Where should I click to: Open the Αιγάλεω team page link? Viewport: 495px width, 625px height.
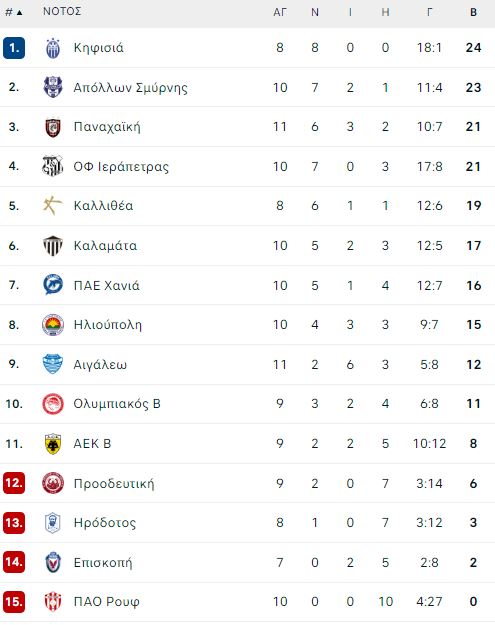[x=100, y=364]
